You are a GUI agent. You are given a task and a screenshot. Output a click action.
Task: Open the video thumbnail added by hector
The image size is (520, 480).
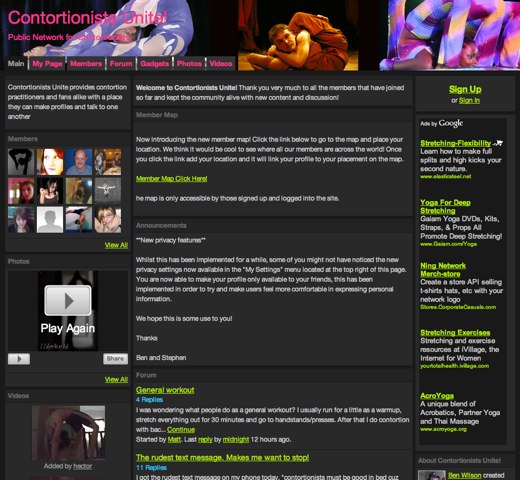click(x=68, y=433)
